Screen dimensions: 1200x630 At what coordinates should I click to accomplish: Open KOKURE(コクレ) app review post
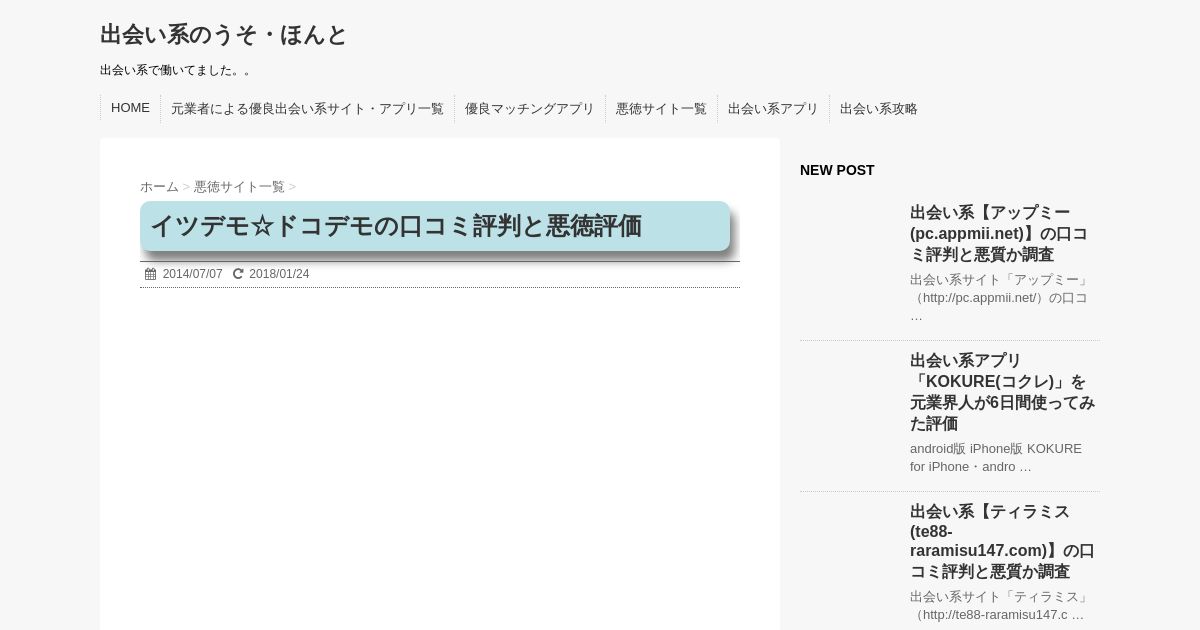click(x=1002, y=391)
